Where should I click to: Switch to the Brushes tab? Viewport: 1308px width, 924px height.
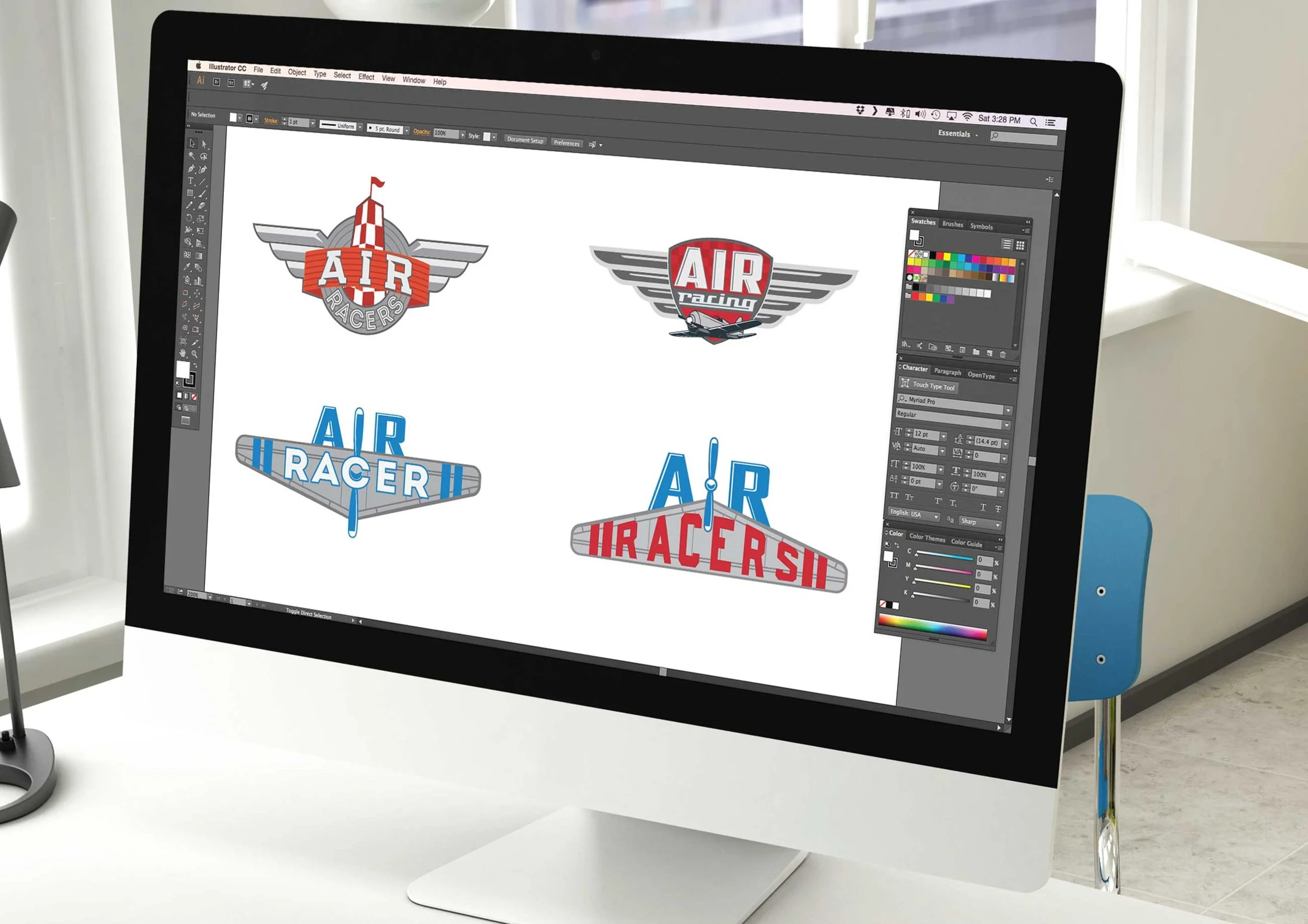coord(953,224)
